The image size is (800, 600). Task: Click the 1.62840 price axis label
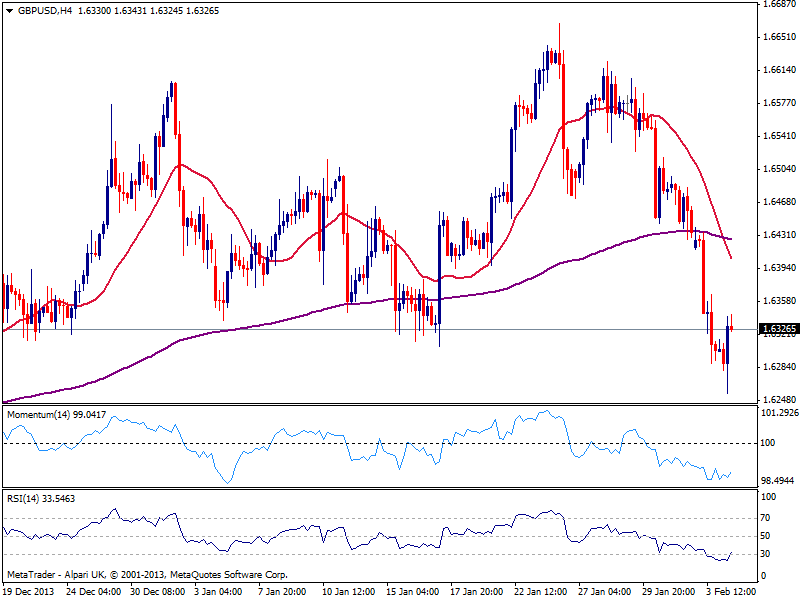[x=779, y=367]
